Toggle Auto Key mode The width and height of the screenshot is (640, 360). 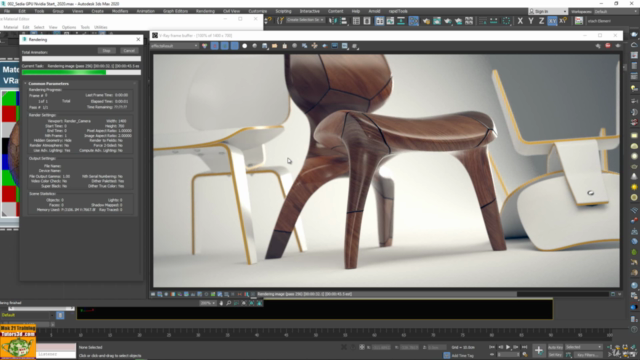click(x=555, y=347)
